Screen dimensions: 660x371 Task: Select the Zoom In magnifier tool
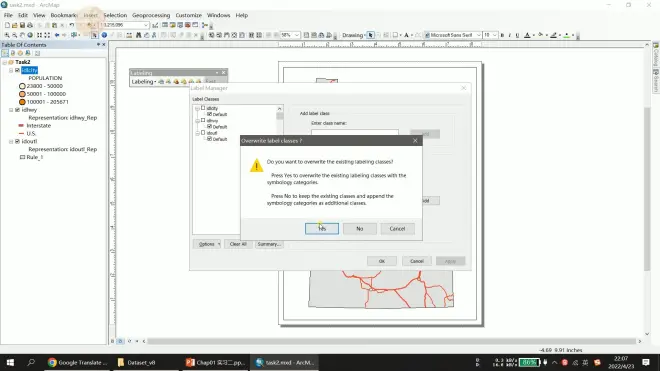pyautogui.click(x=7, y=35)
